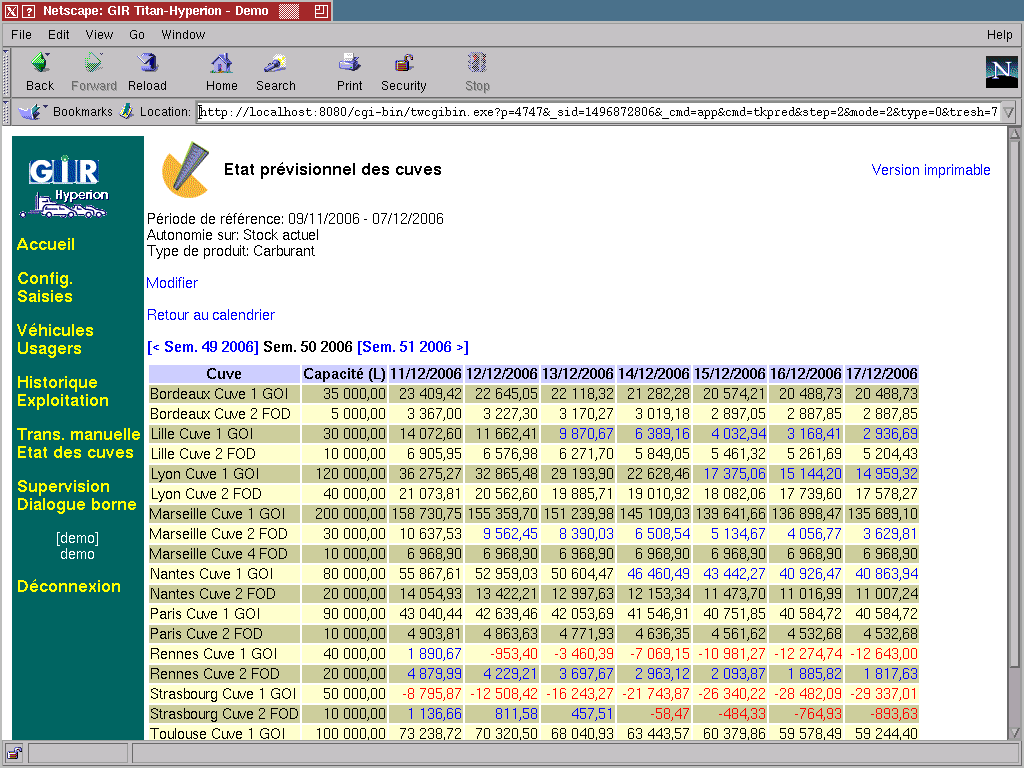This screenshot has width=1024, height=768.
Task: Click the Bookmarks label
Action: point(82,112)
